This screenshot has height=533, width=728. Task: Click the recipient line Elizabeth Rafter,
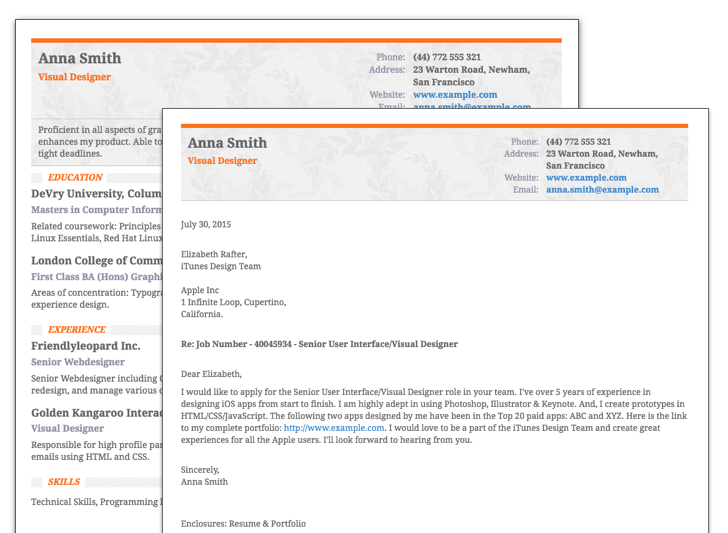[214, 254]
